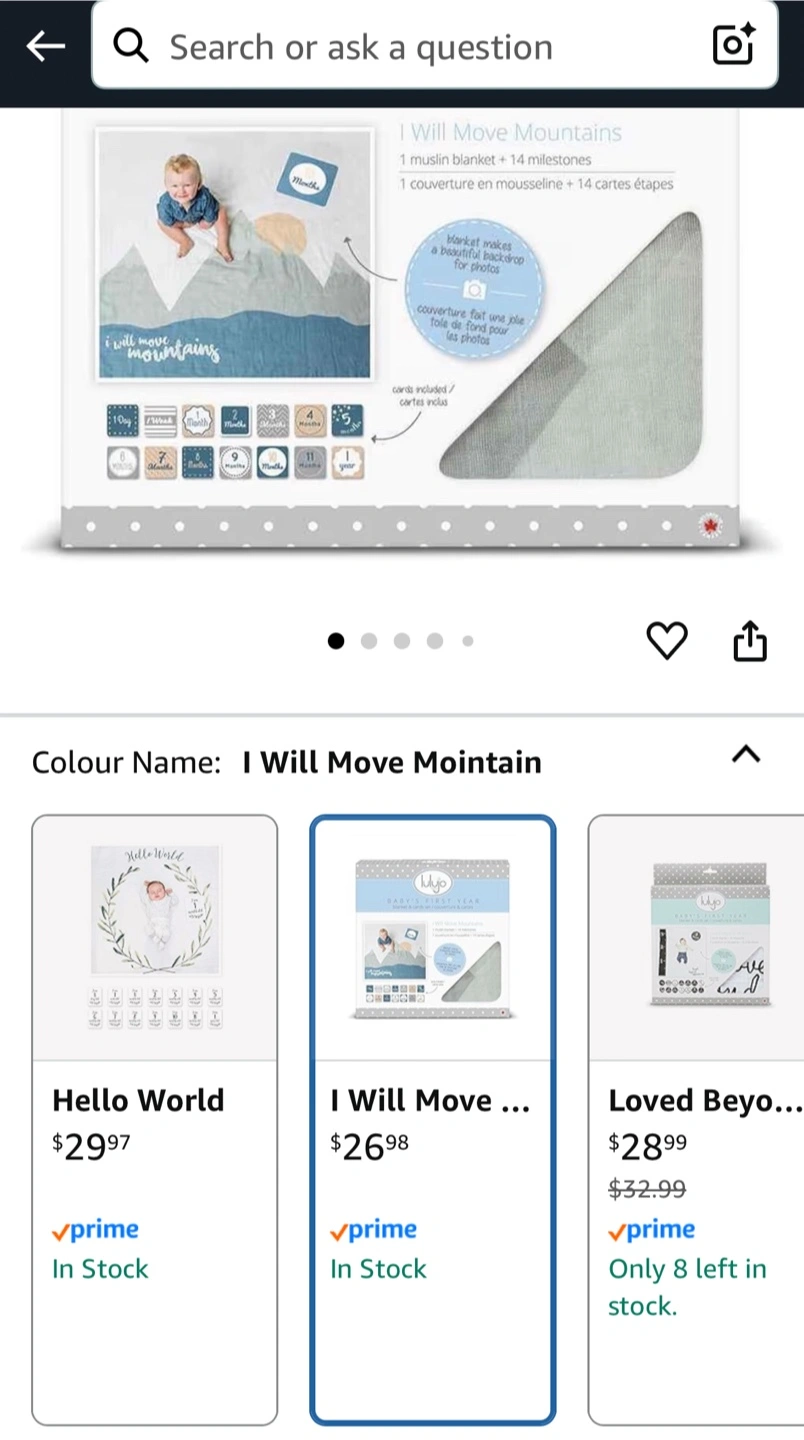804x1440 pixels.
Task: Tap the back arrow icon
Action: tap(45, 46)
